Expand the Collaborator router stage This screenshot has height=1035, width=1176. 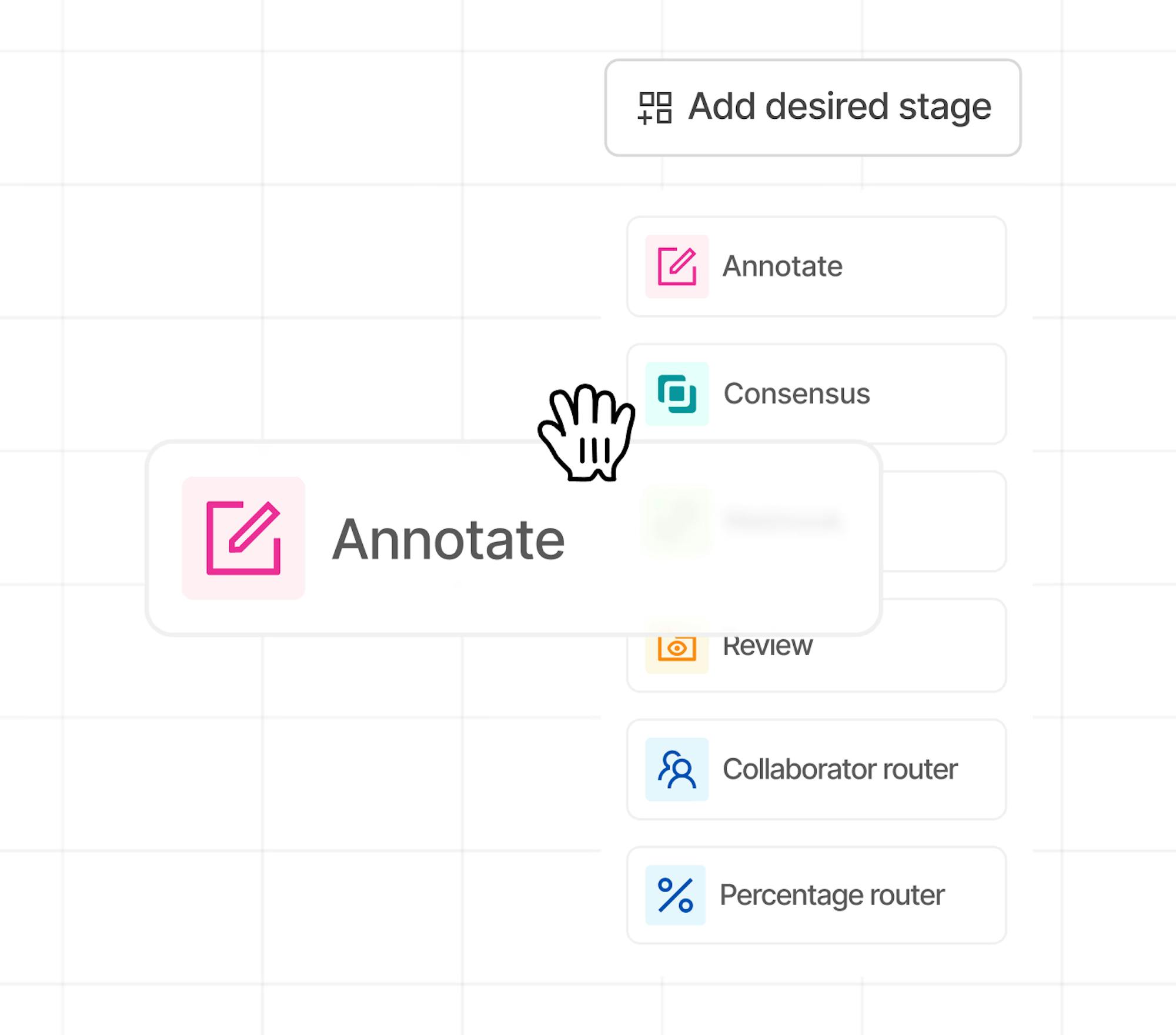817,769
